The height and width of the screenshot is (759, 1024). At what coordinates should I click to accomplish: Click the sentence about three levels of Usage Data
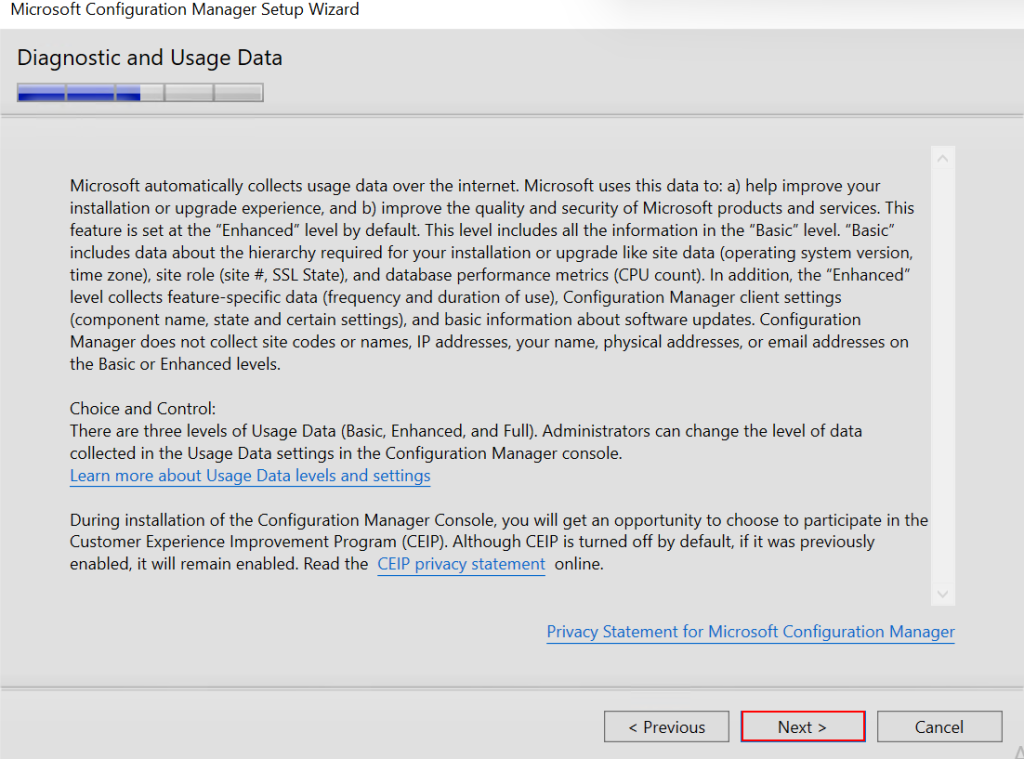click(x=465, y=442)
